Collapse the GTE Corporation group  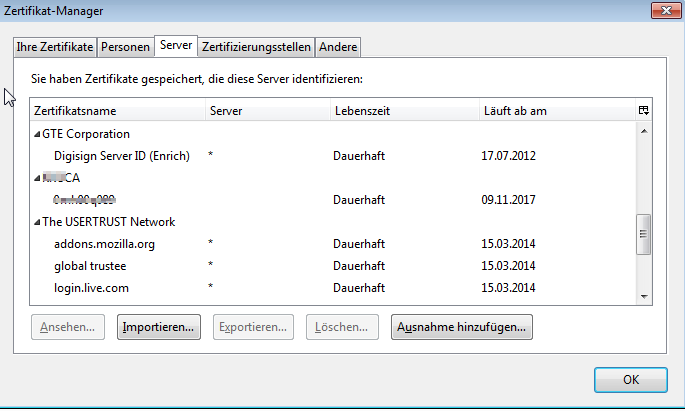pos(37,134)
